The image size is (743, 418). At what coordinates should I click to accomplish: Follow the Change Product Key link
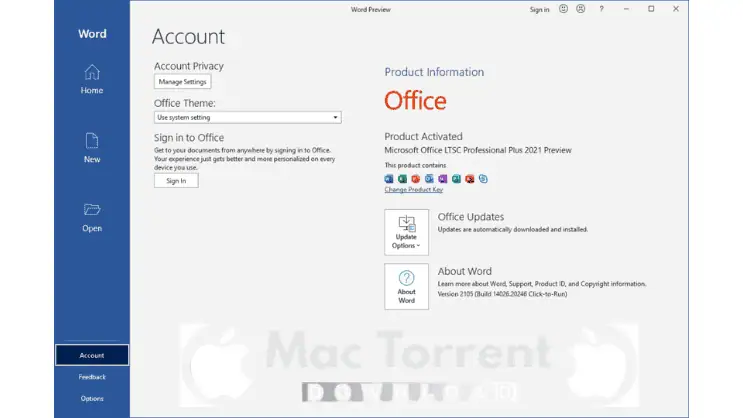(x=414, y=190)
